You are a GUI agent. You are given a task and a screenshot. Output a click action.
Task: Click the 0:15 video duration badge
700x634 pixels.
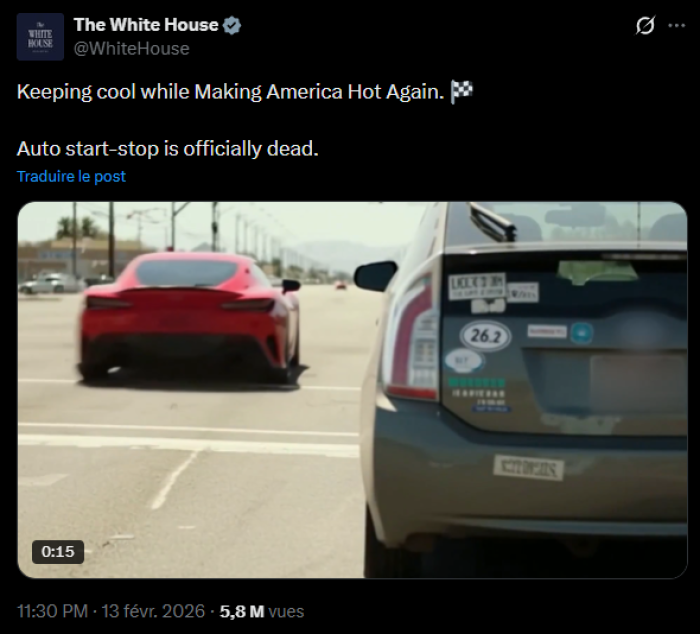58,552
